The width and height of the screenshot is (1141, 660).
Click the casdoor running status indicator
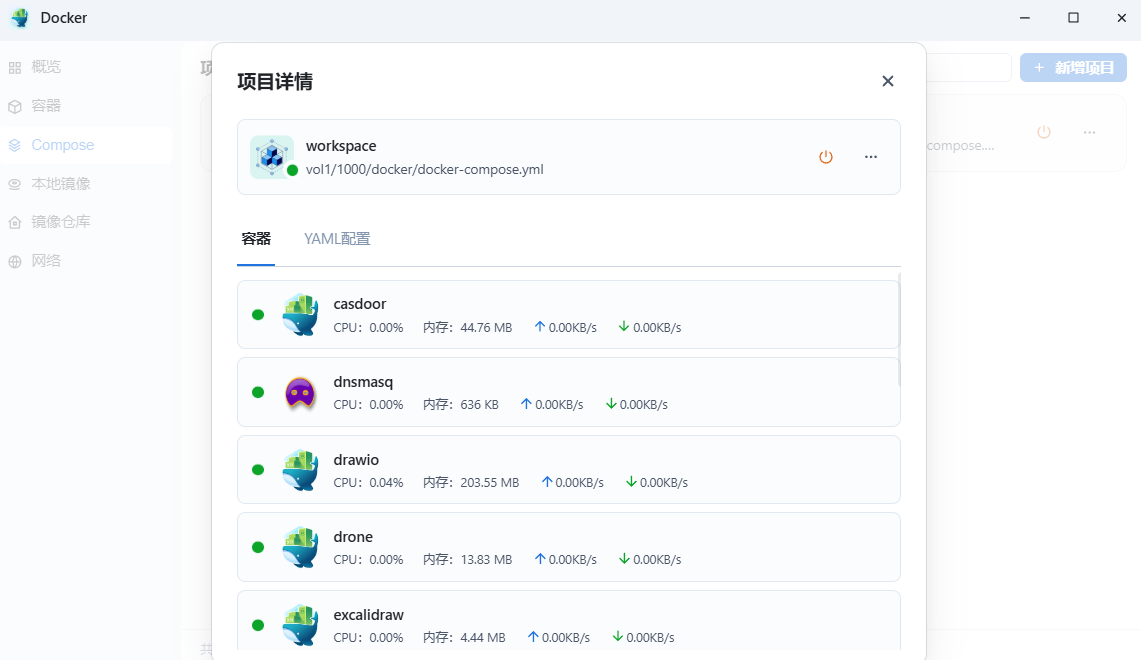(257, 314)
